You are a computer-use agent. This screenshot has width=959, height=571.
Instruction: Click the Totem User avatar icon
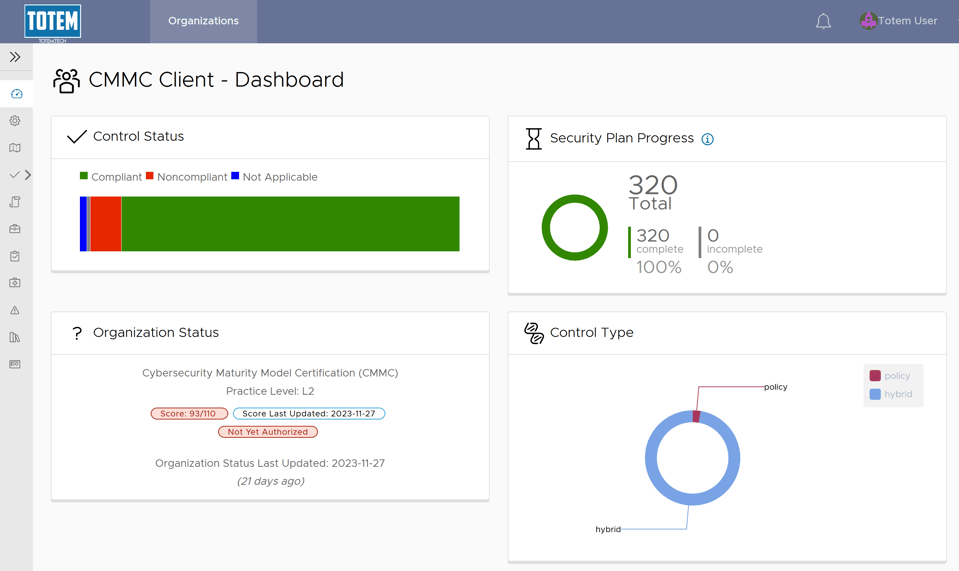(868, 21)
